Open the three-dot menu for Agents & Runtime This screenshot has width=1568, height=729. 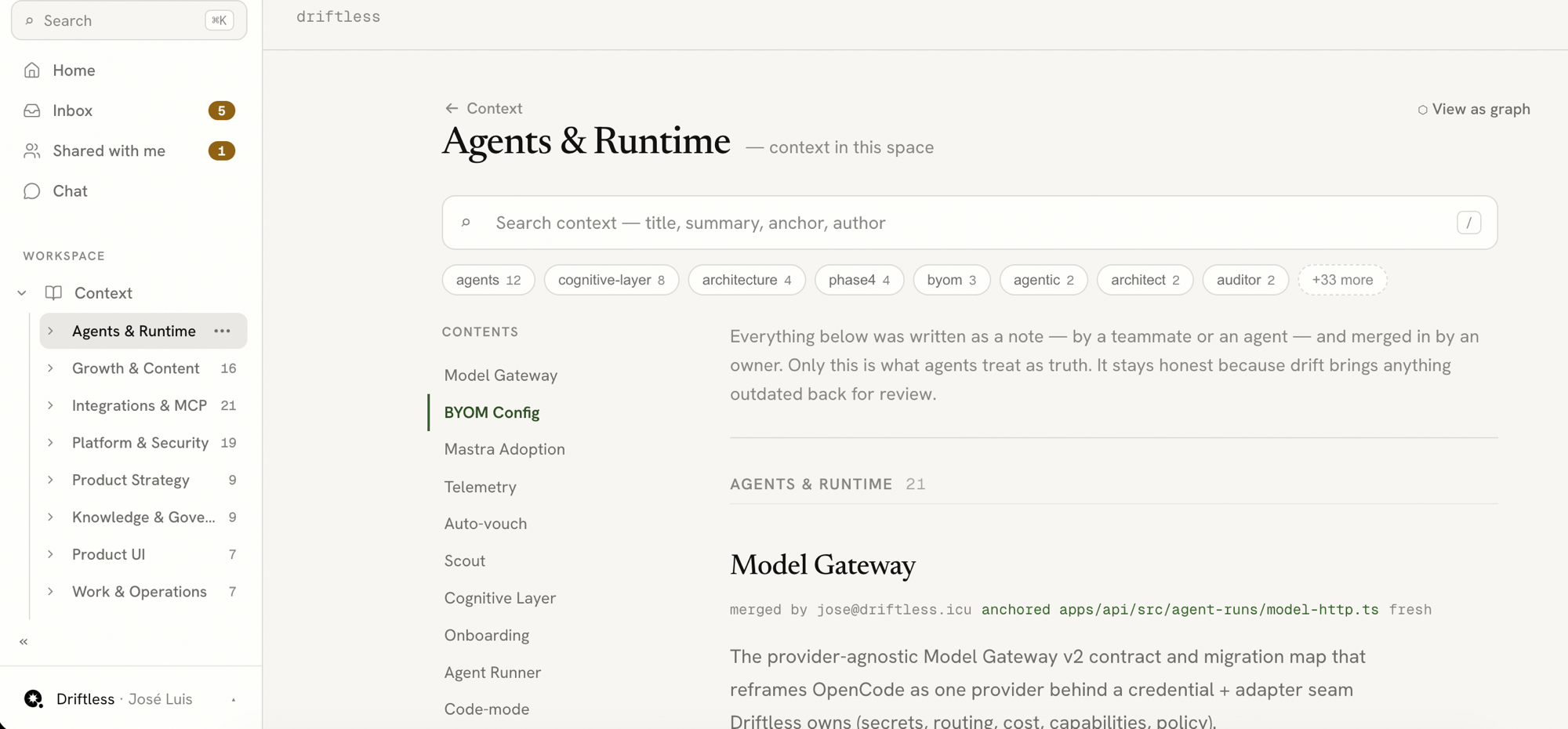223,331
